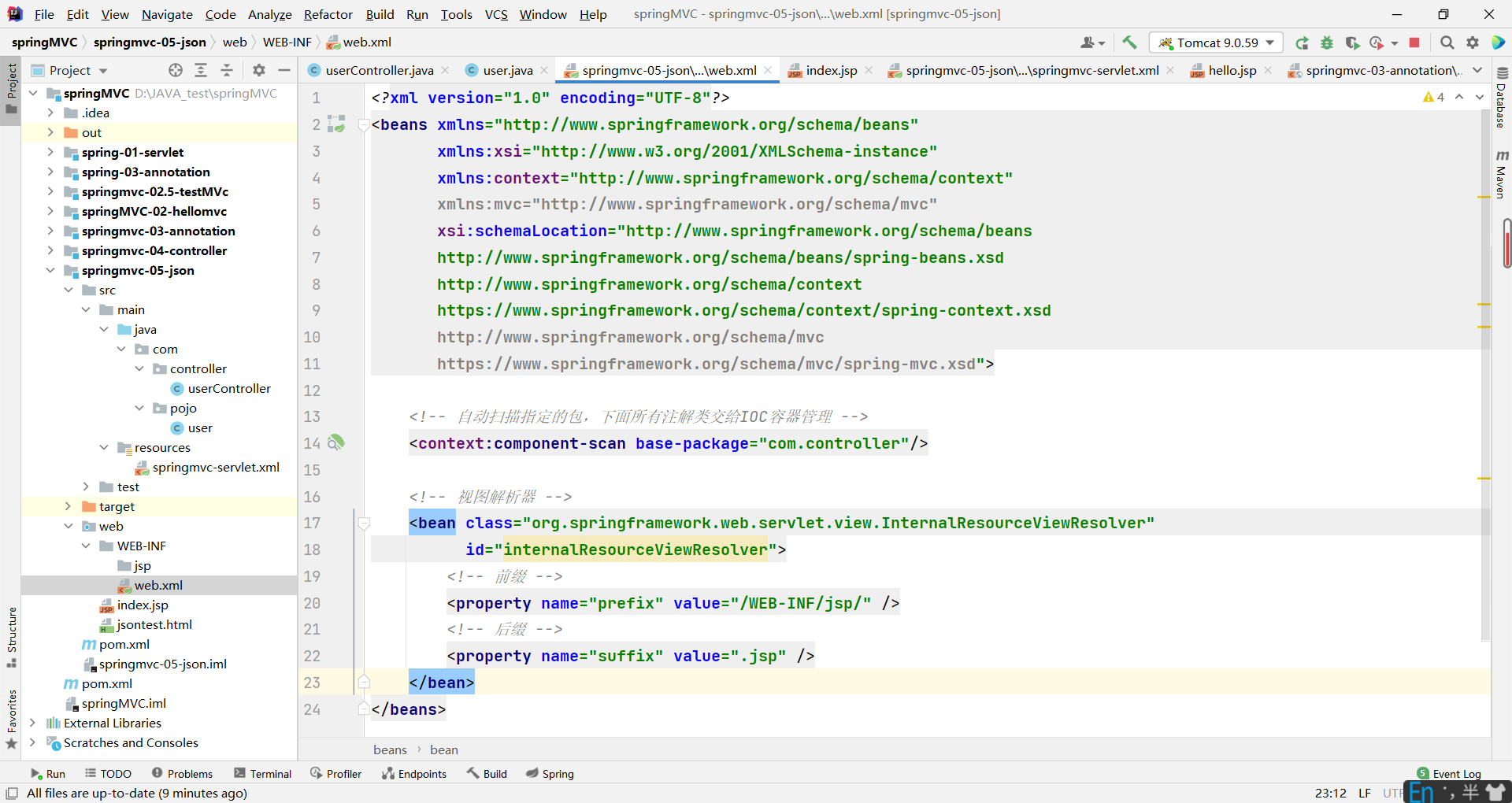The image size is (1512, 803).
Task: Click the LF line separator indicator
Action: [x=1365, y=793]
